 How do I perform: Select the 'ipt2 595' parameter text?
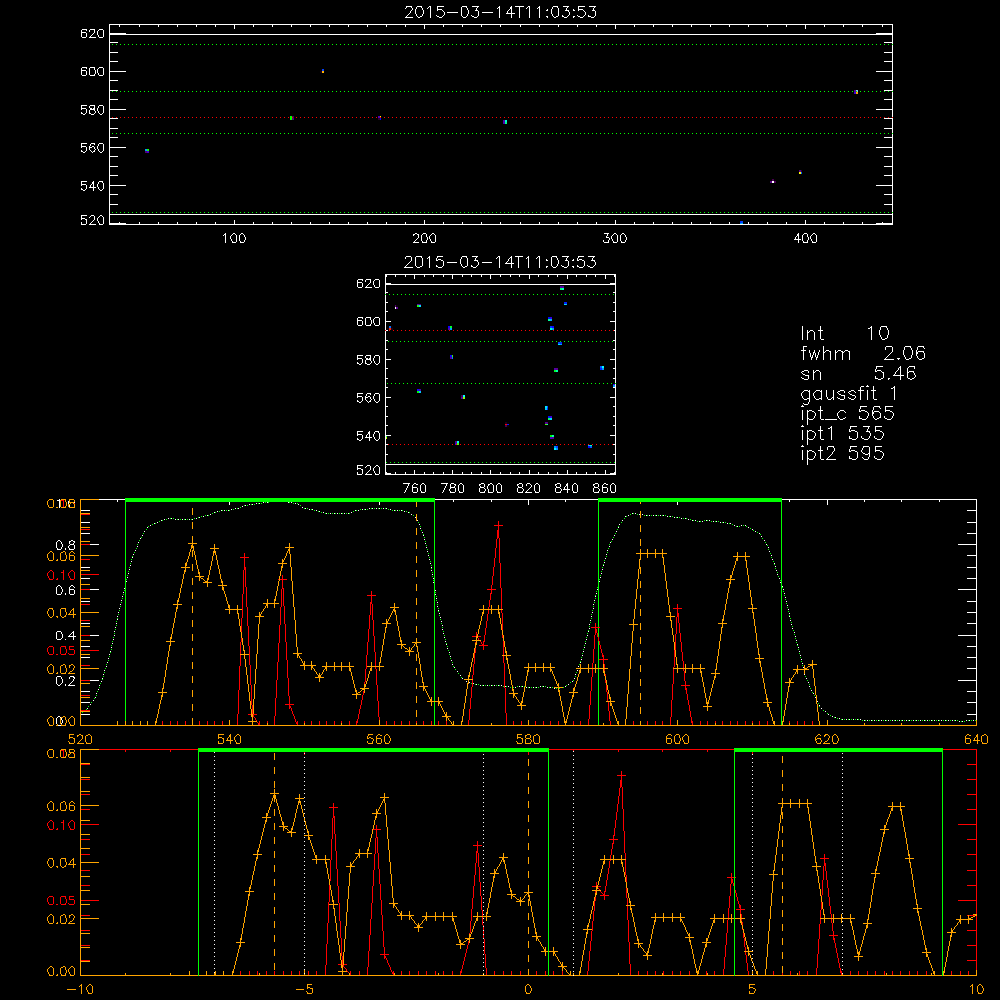[842, 453]
